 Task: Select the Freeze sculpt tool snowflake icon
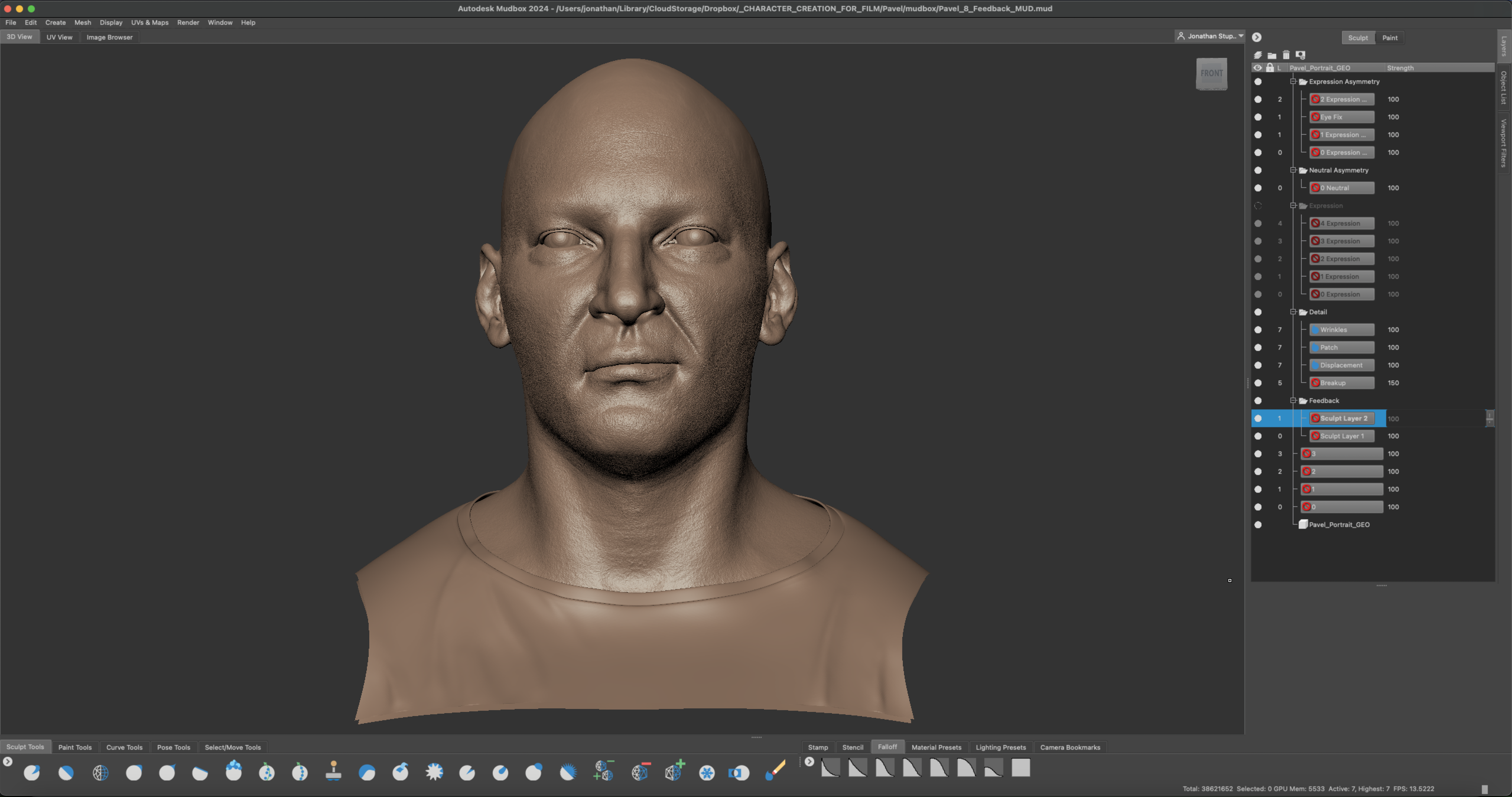(707, 772)
